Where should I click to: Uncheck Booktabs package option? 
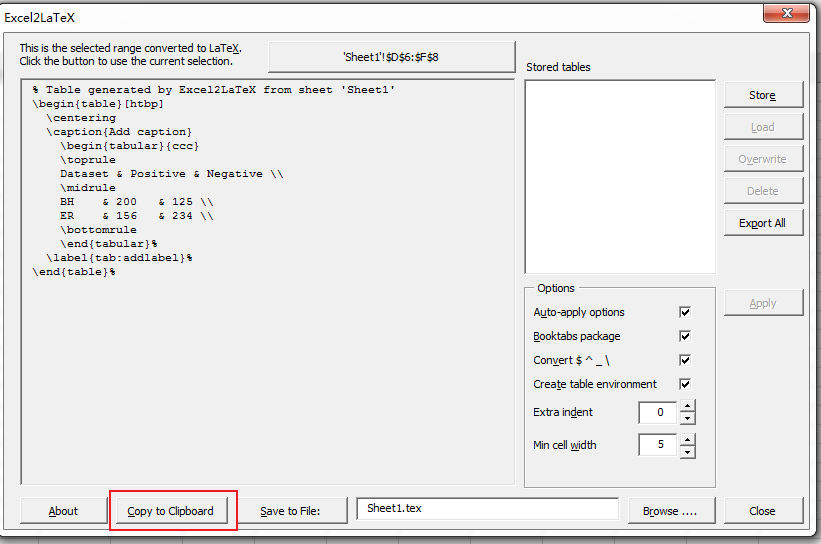click(x=685, y=336)
